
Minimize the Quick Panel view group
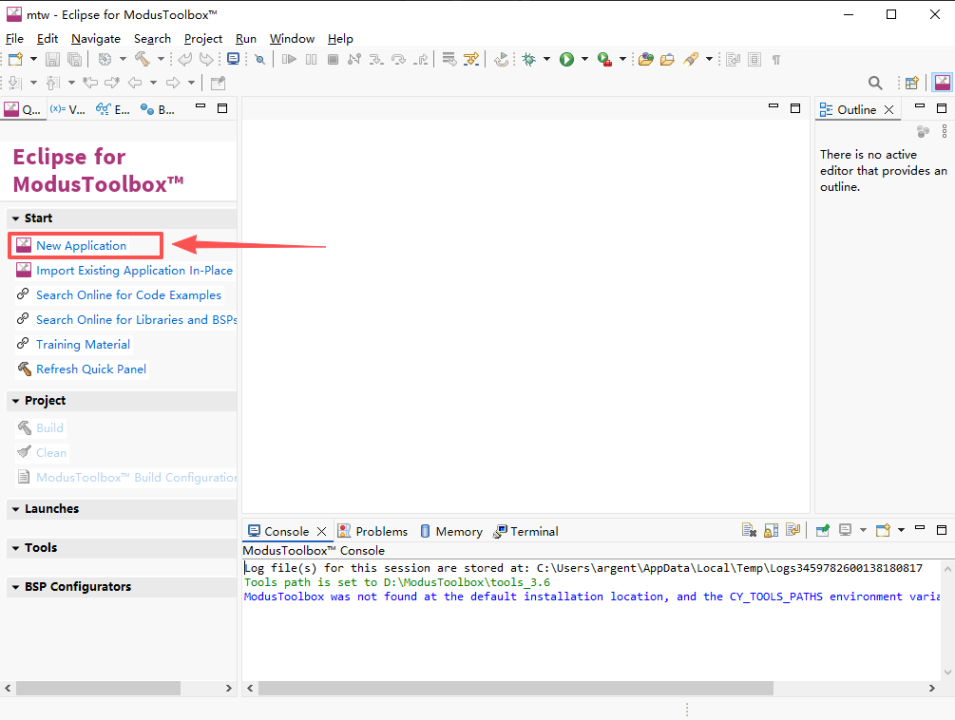200,107
